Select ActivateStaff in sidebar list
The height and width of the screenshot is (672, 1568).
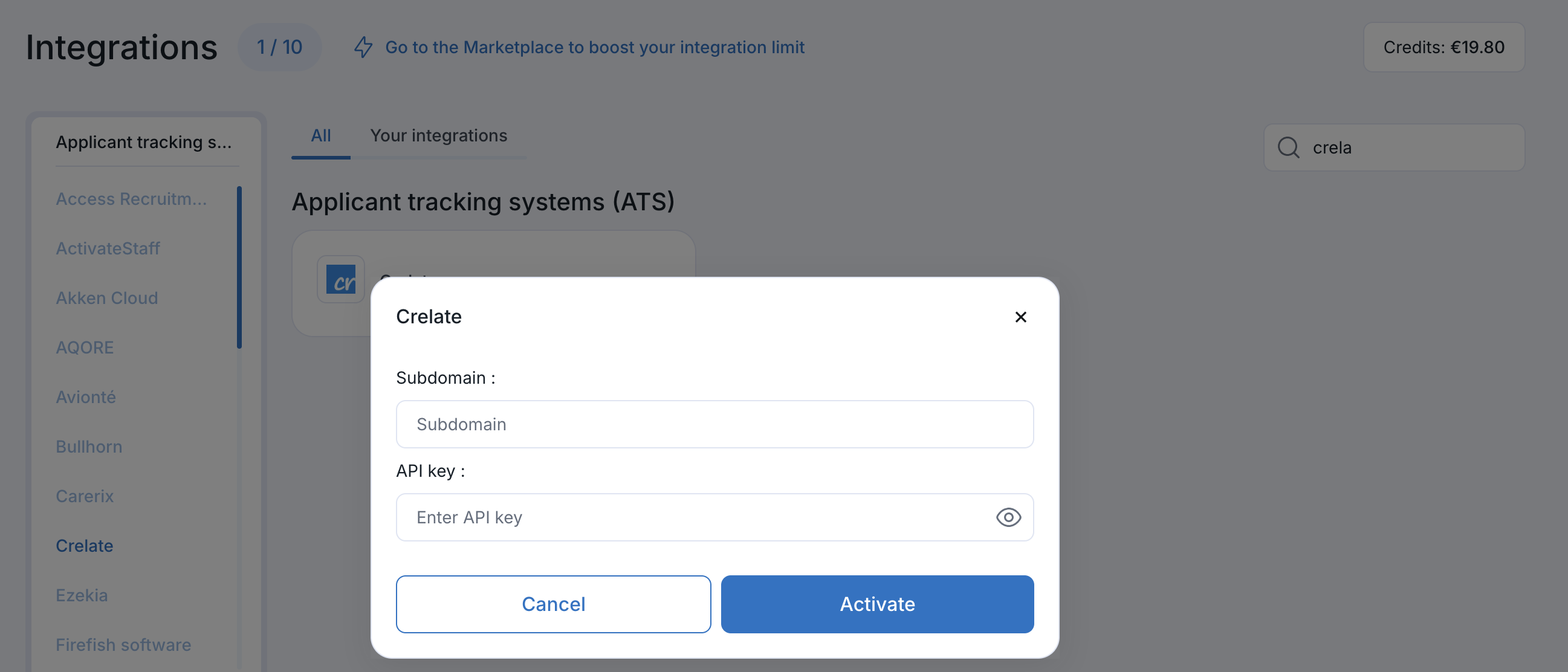[x=108, y=248]
